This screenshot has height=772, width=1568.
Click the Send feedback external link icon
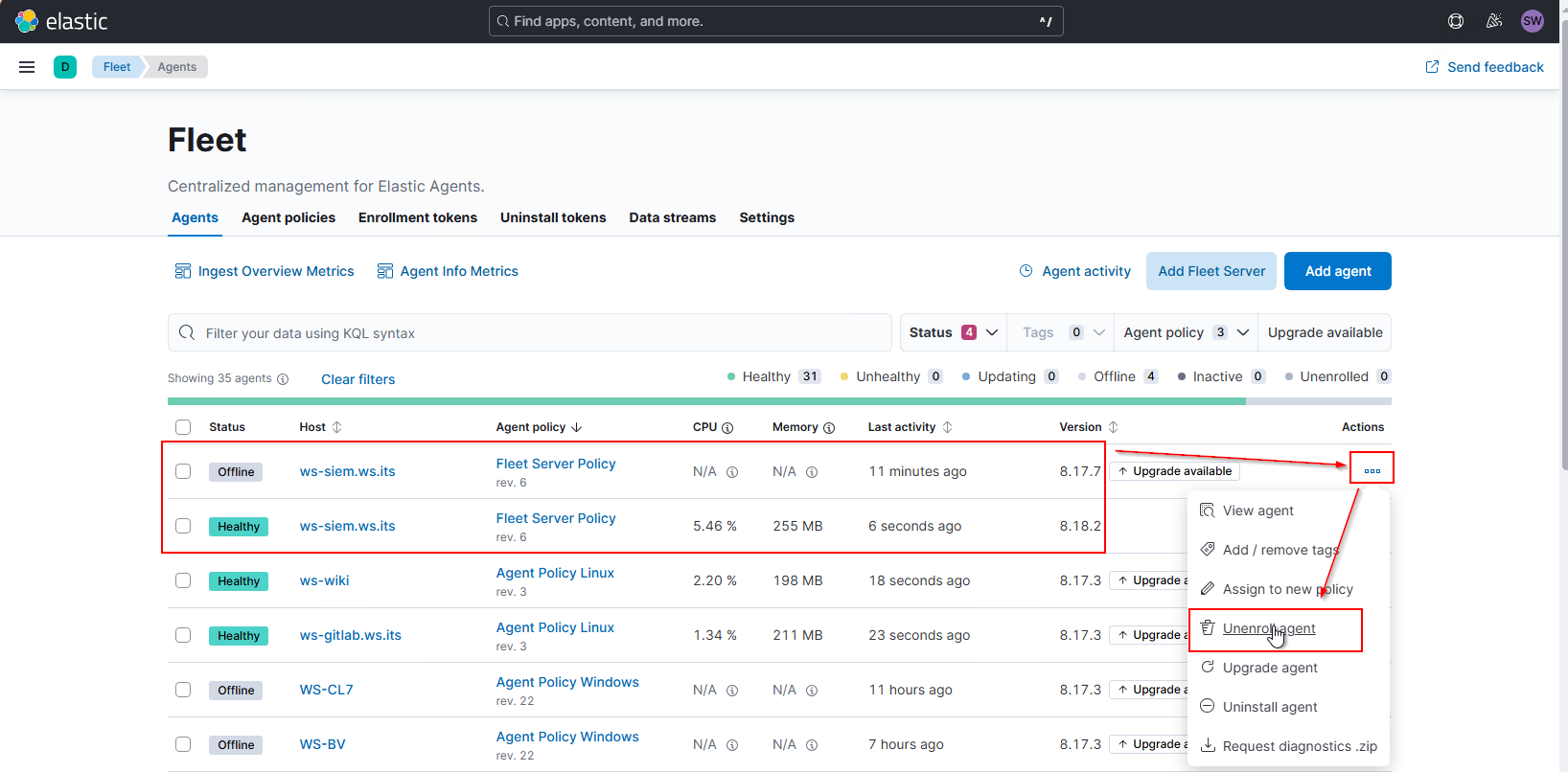(x=1432, y=67)
